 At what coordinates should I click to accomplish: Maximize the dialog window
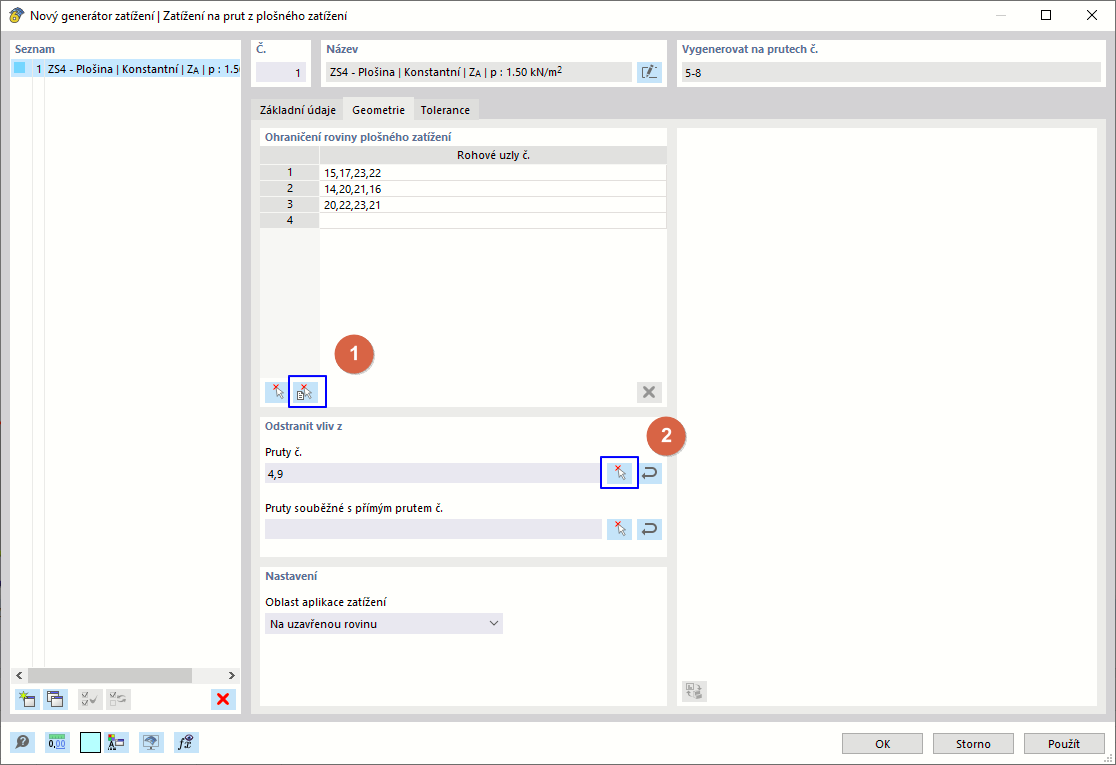[1046, 15]
